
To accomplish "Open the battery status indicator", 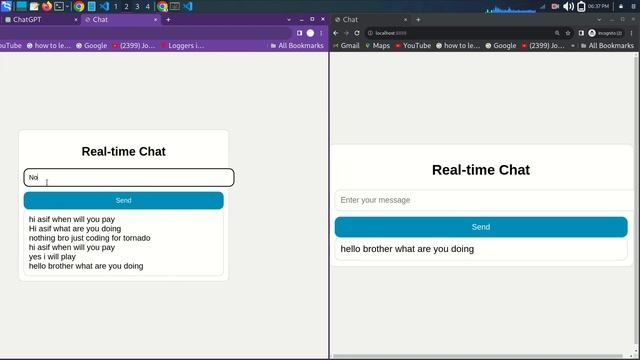I will click(581, 6).
